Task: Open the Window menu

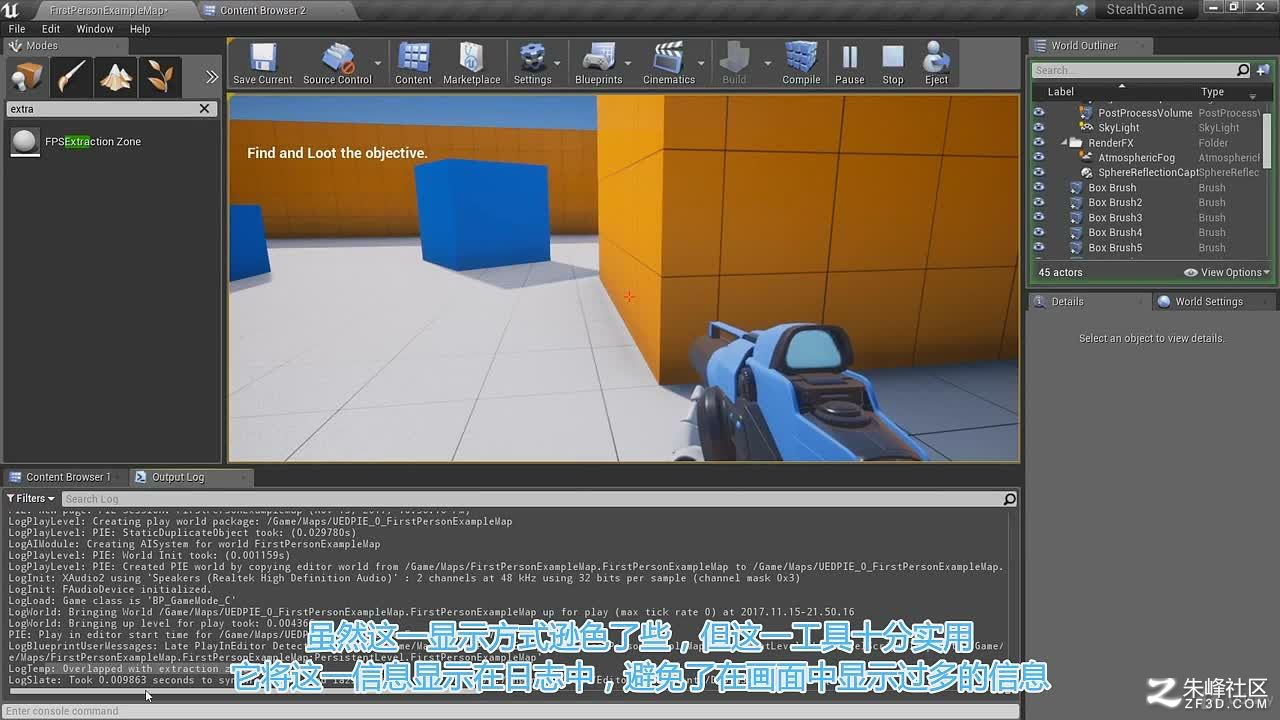Action: coord(95,29)
